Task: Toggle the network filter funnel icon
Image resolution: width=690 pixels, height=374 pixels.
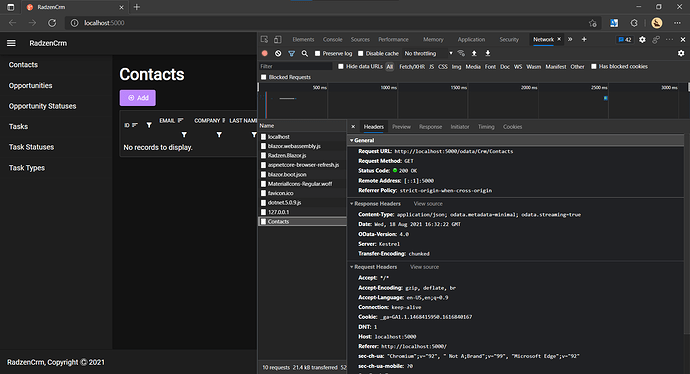Action: [x=291, y=53]
